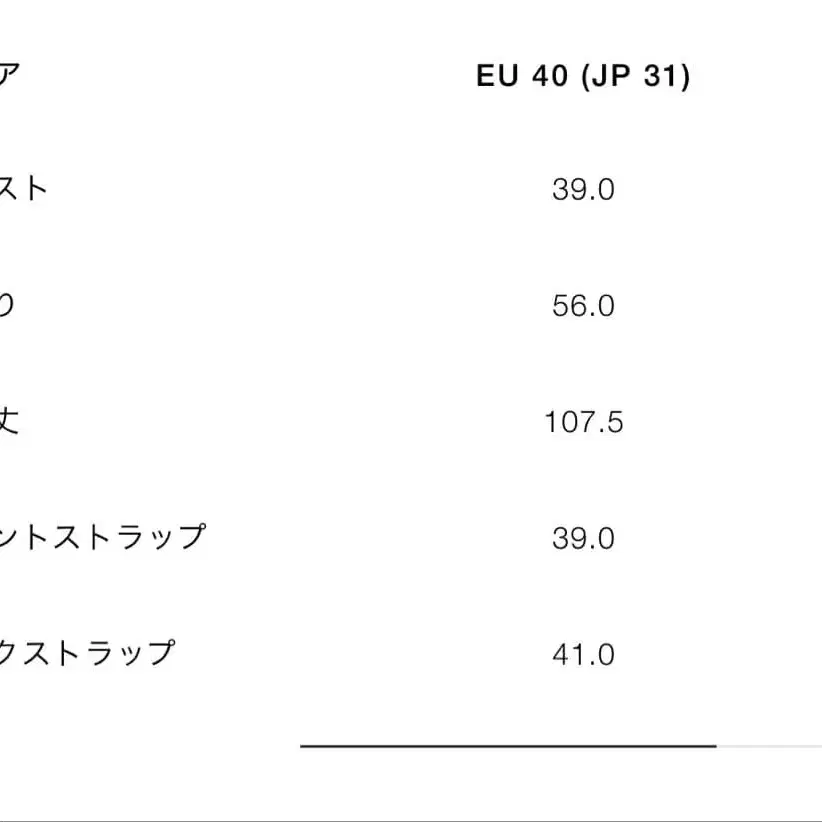
Task: Click the row label ending in スト
Action: [23, 188]
